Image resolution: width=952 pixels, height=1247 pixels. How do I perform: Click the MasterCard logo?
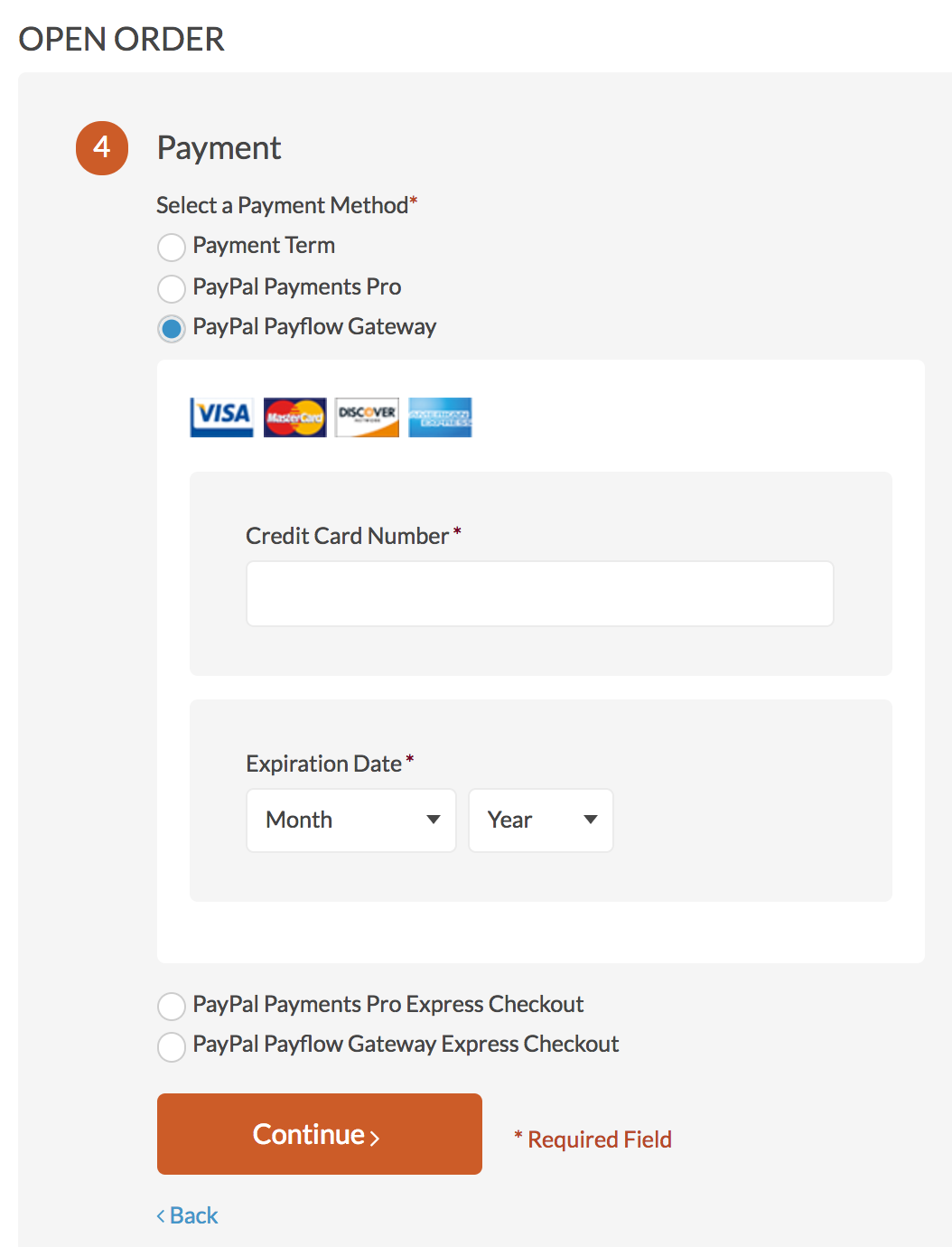(295, 417)
